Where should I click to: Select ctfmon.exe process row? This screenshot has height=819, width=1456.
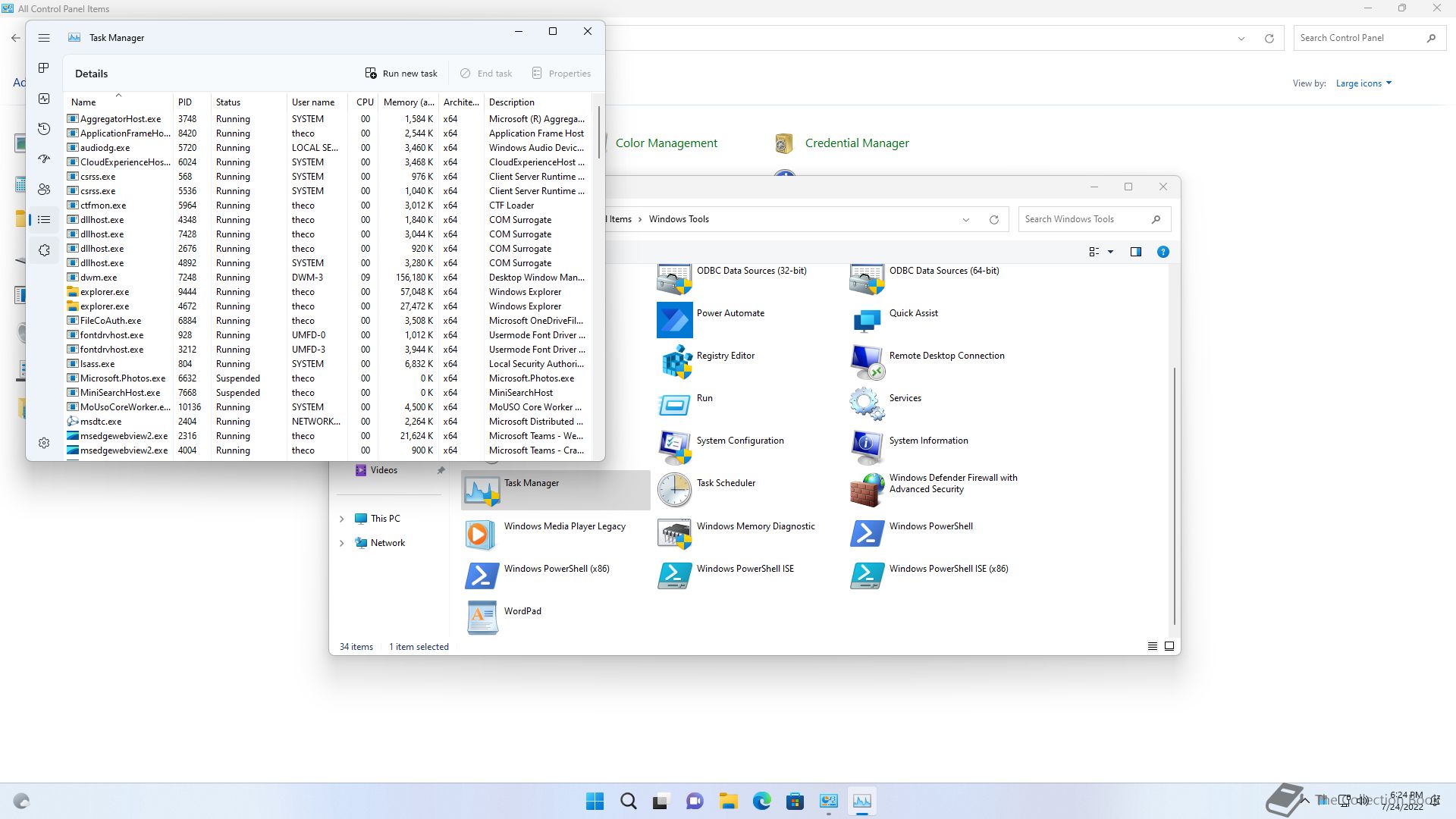(328, 206)
